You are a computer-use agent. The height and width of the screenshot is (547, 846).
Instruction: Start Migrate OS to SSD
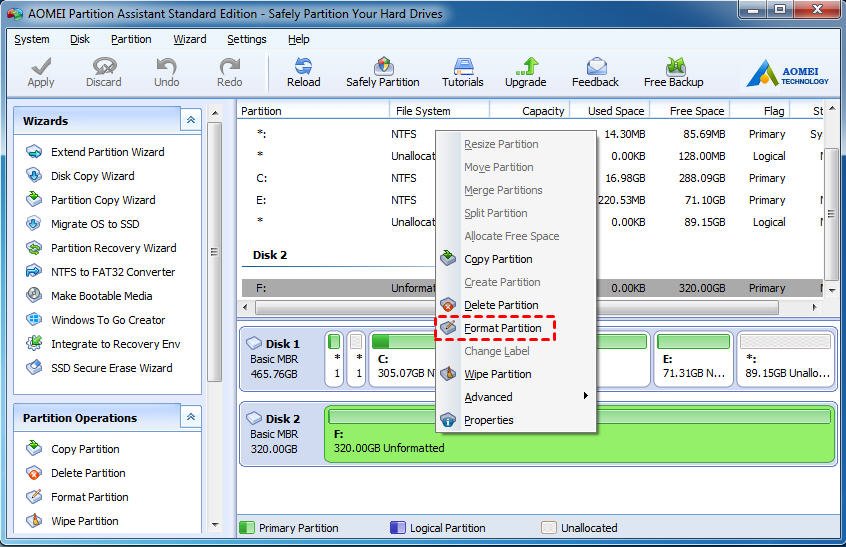[x=95, y=224]
